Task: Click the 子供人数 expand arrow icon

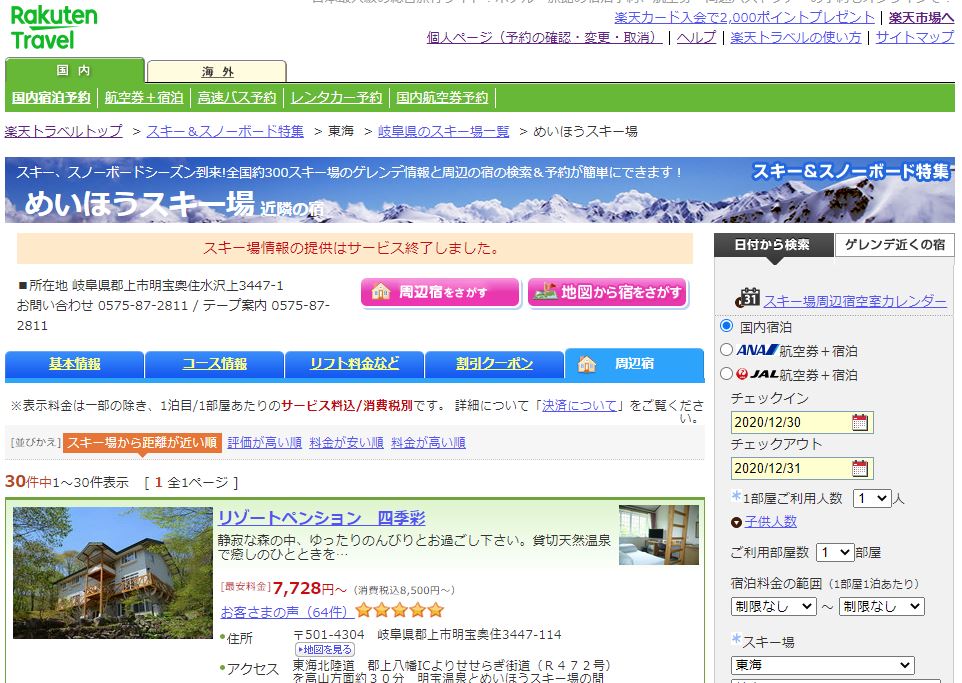Action: pos(736,522)
